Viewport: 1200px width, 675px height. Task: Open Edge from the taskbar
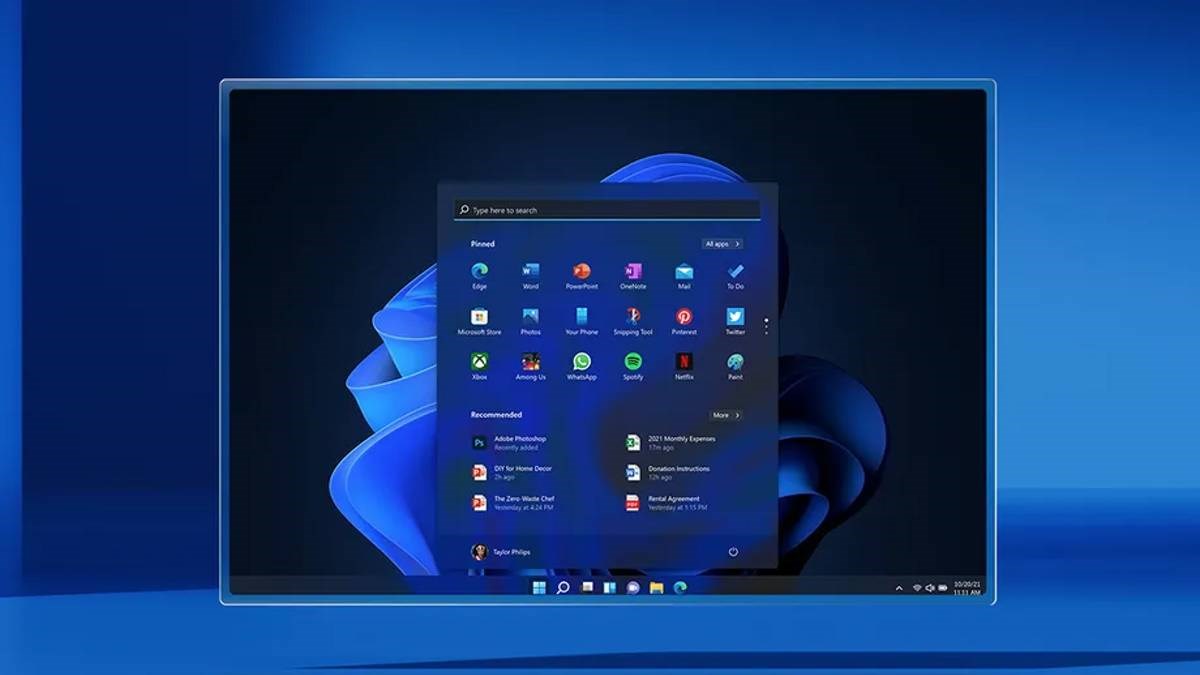[x=680, y=587]
